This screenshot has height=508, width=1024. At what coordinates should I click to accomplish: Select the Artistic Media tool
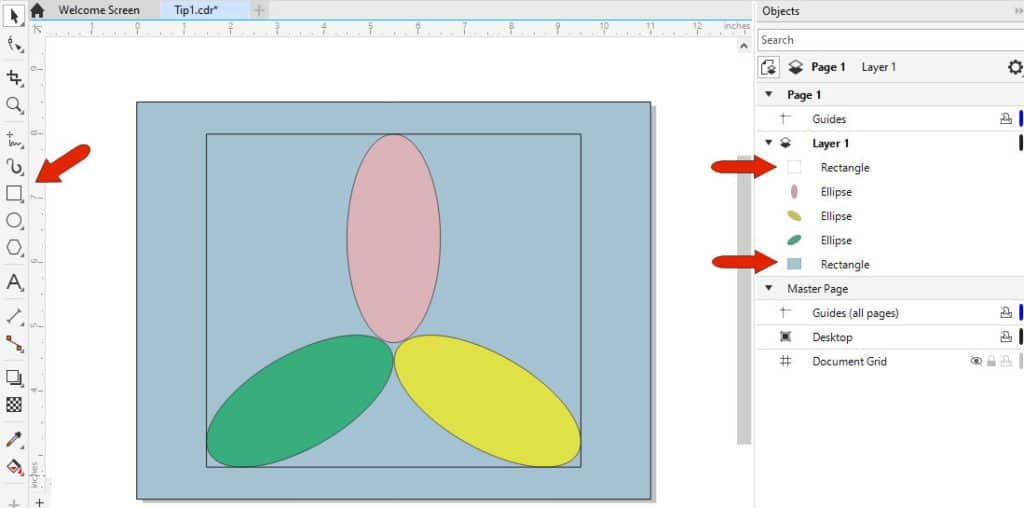pyautogui.click(x=14, y=167)
